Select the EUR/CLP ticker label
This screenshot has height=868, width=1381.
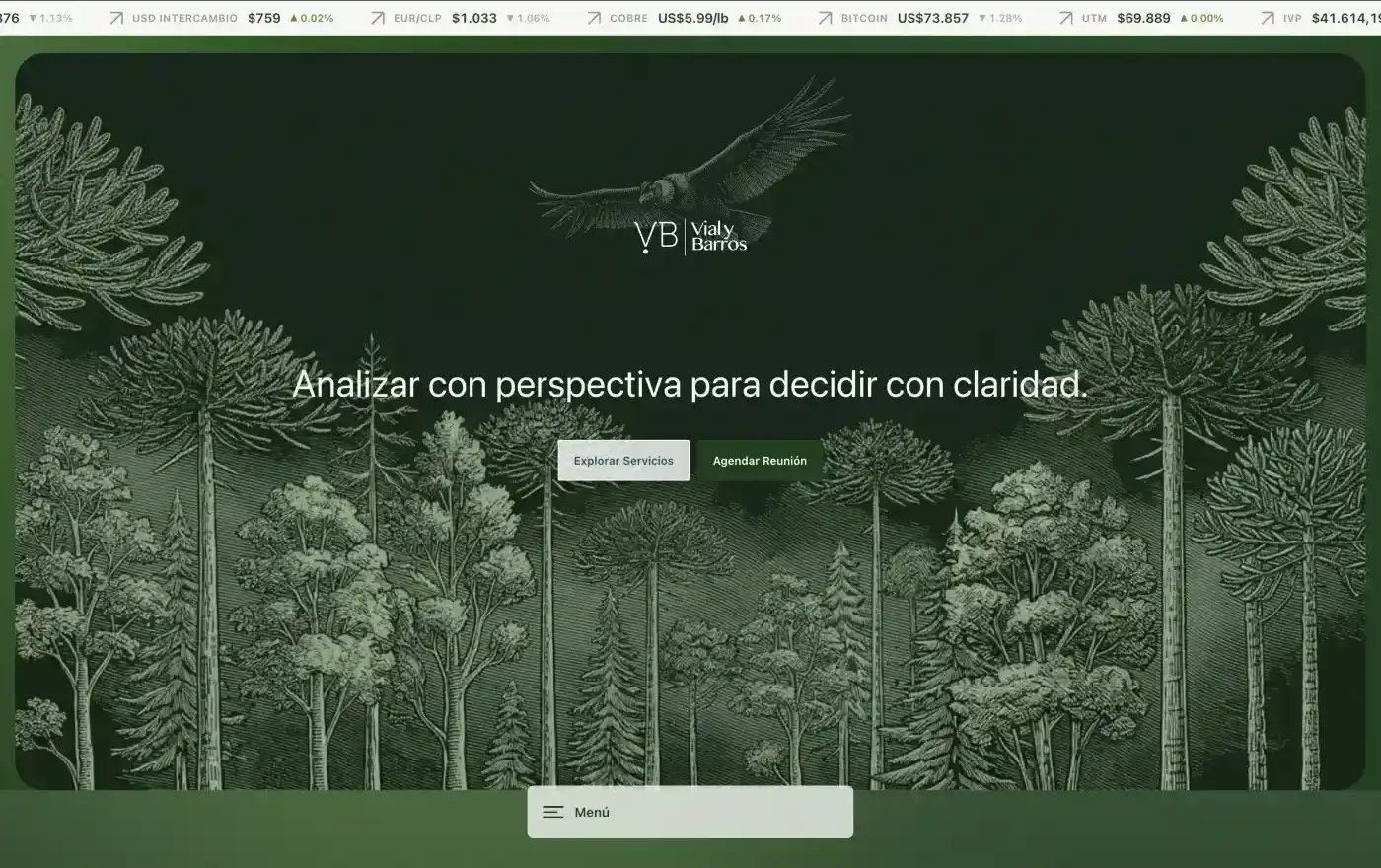(417, 18)
